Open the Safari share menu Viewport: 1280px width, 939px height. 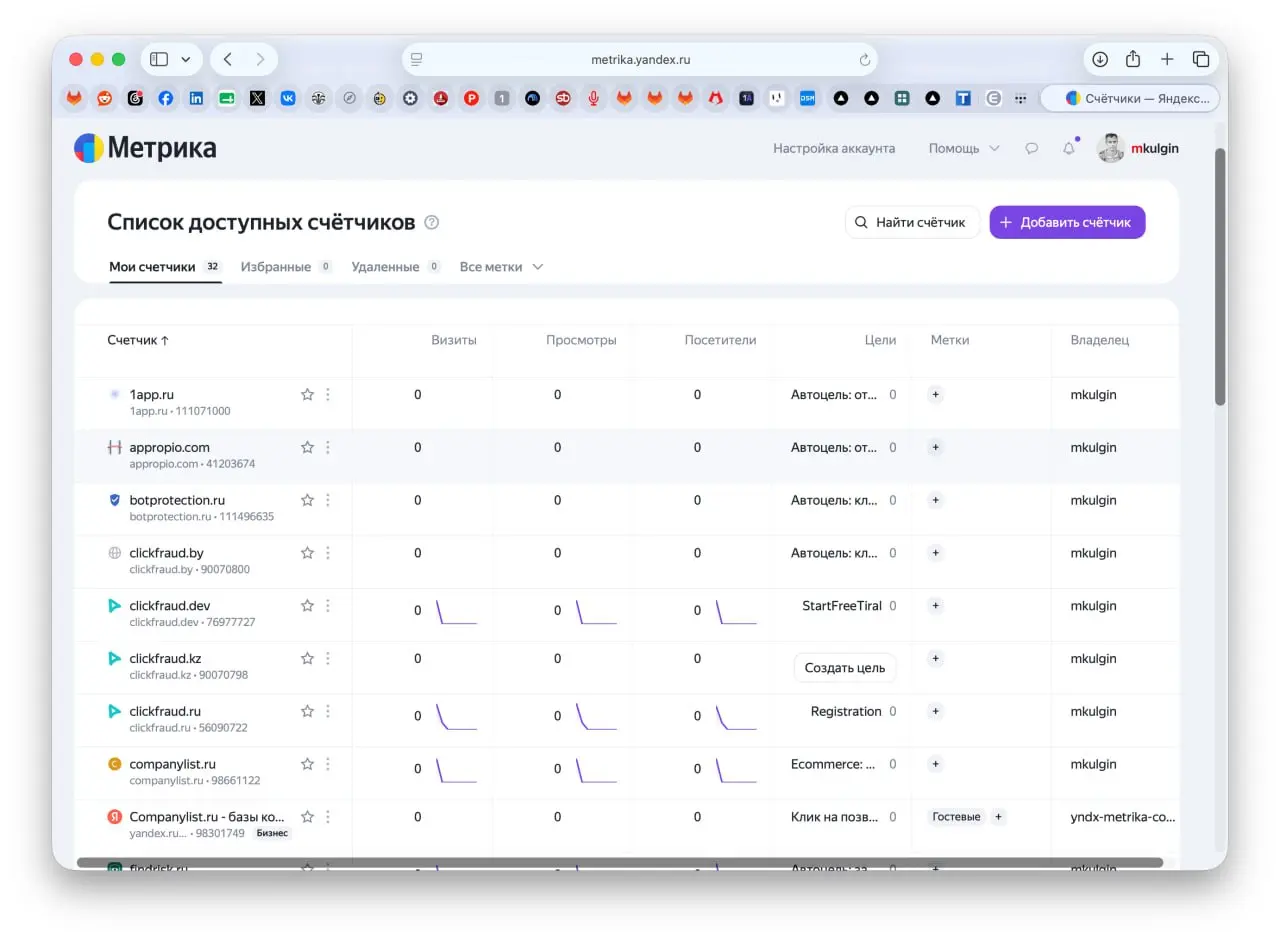(x=1133, y=59)
